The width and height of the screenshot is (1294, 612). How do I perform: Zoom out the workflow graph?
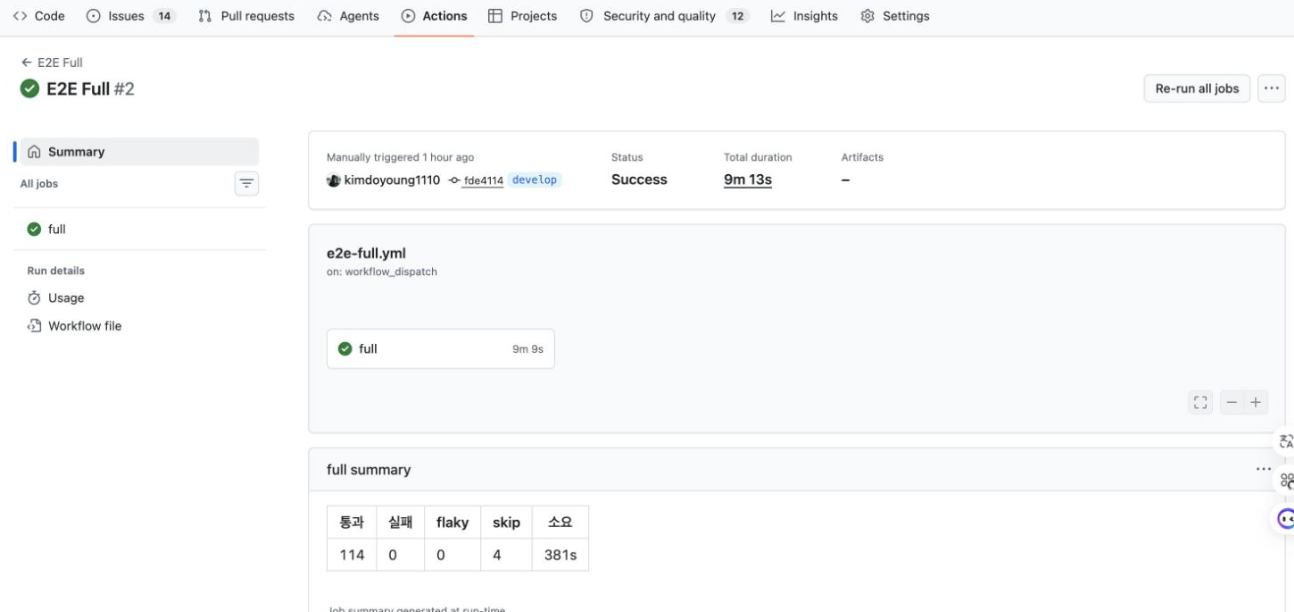tap(1232, 402)
